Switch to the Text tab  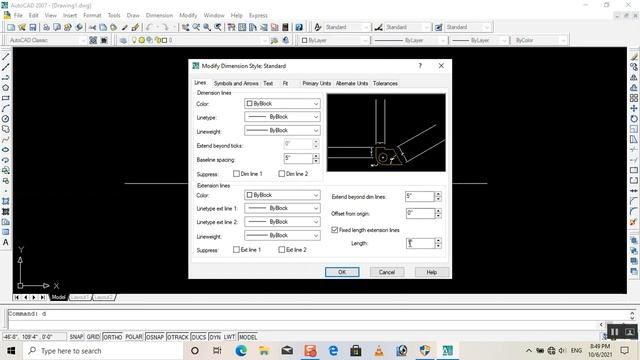268,83
